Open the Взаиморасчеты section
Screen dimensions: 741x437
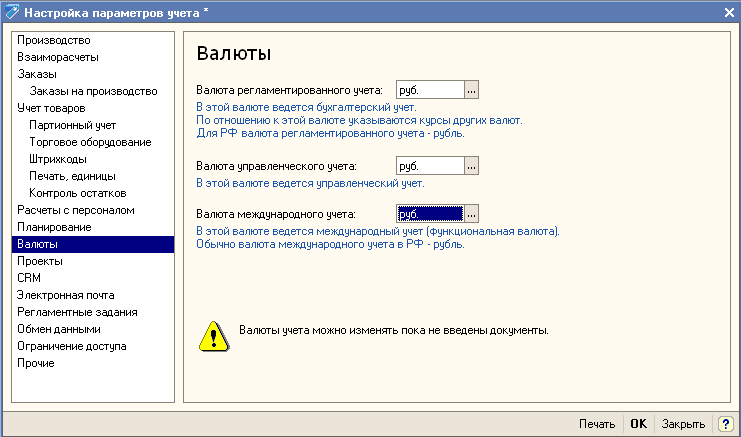tap(93, 57)
